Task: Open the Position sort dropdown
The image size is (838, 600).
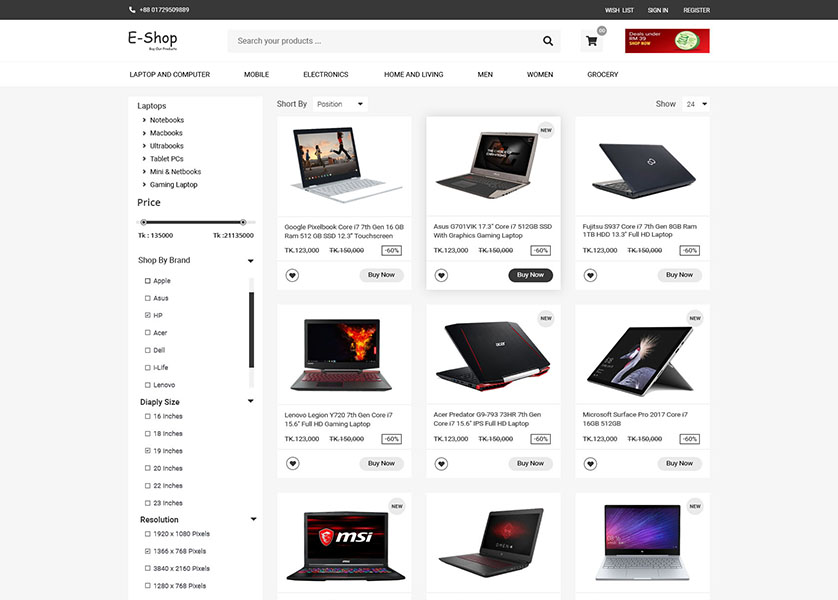Action: 340,104
